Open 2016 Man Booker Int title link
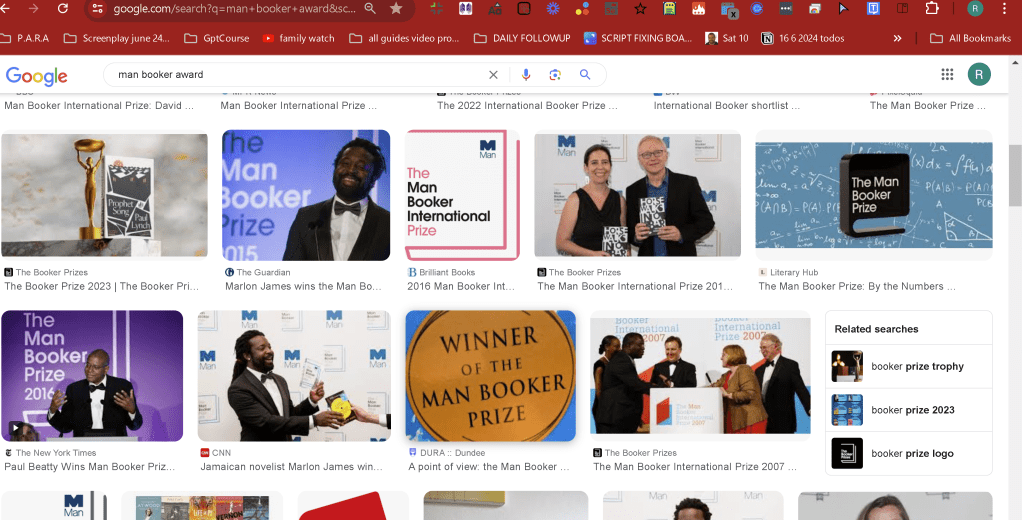This screenshot has height=520, width=1022. point(461,286)
